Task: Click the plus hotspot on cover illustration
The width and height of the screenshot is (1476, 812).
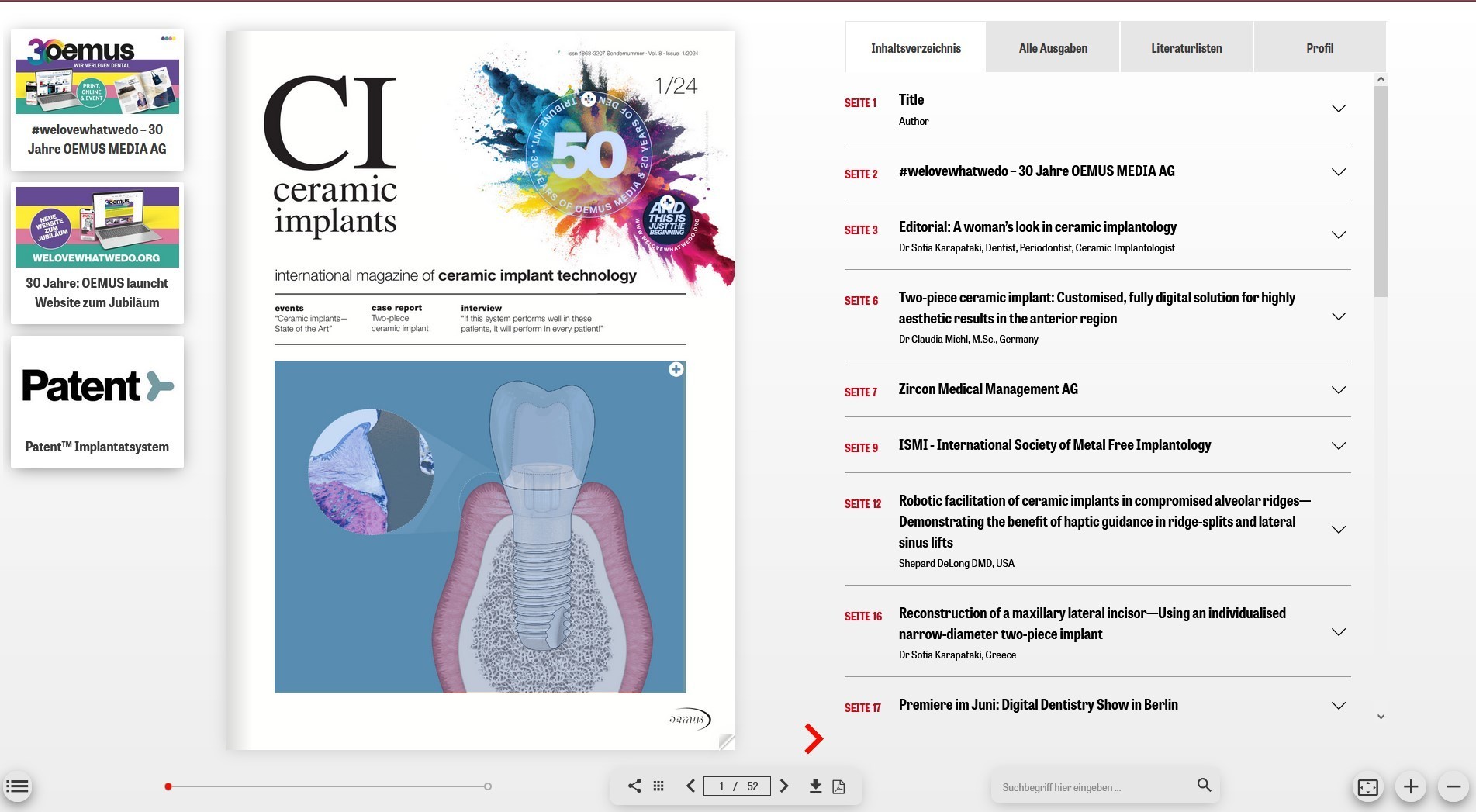Action: tap(676, 369)
